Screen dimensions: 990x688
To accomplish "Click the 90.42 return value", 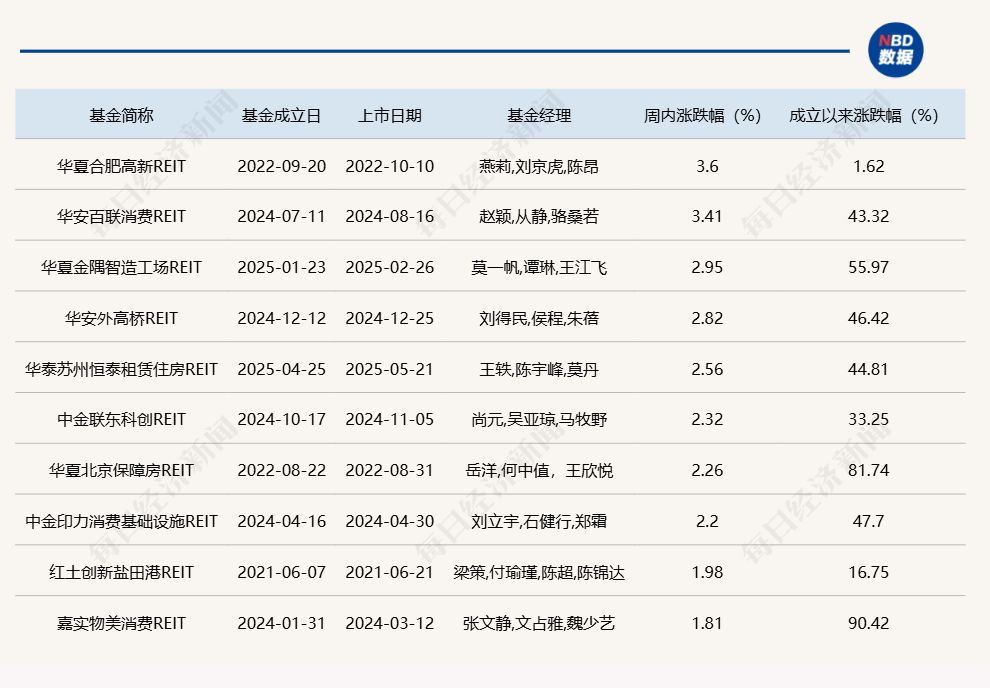I will pos(868,623).
